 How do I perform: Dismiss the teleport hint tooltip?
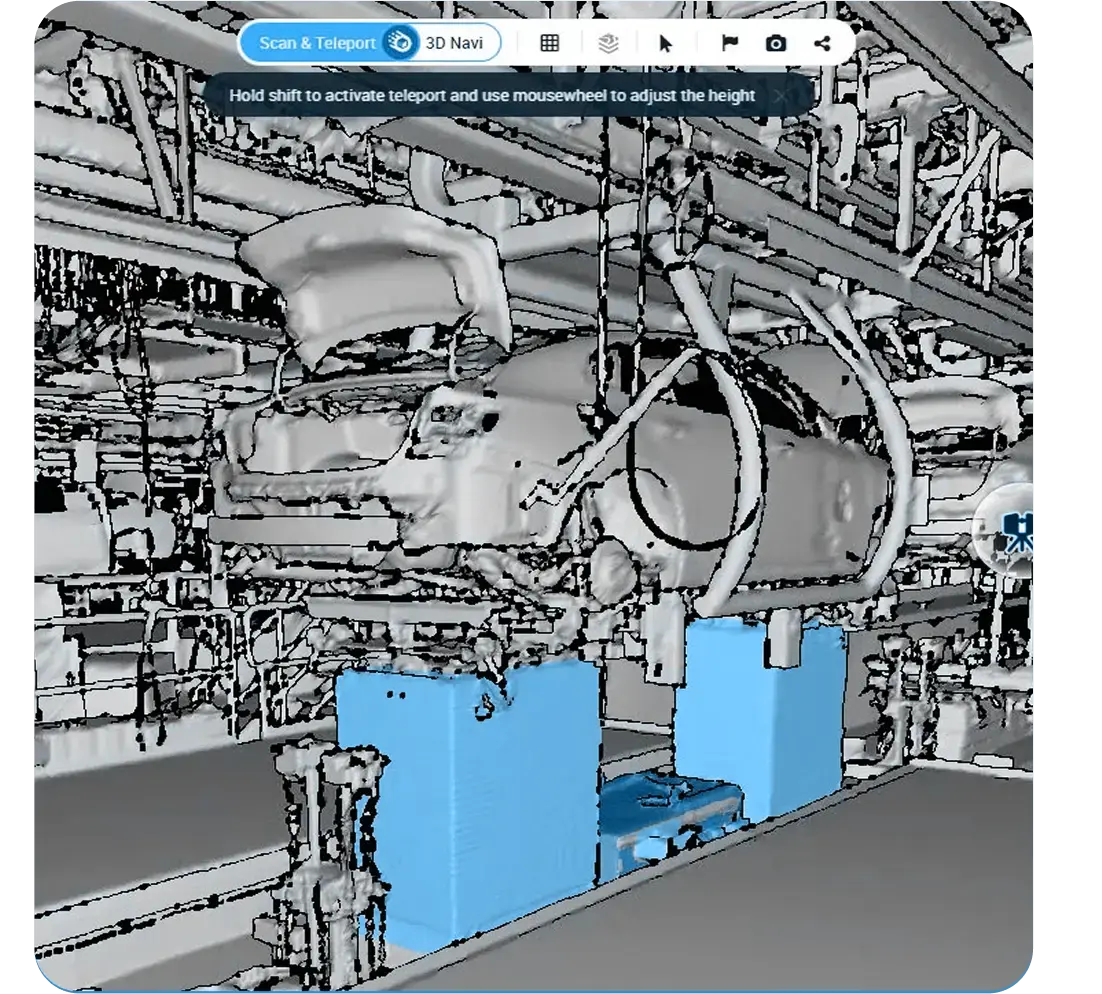781,96
